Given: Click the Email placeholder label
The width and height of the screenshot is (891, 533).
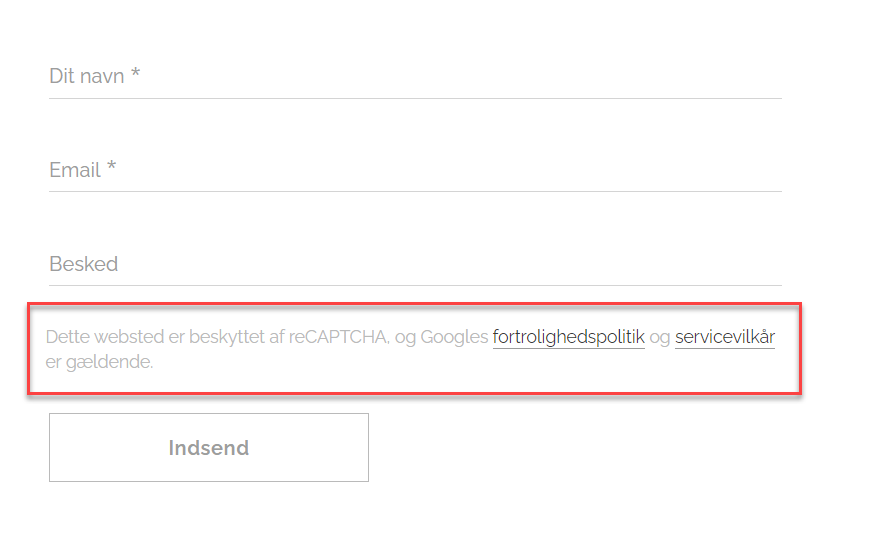Looking at the screenshot, I should tap(75, 170).
